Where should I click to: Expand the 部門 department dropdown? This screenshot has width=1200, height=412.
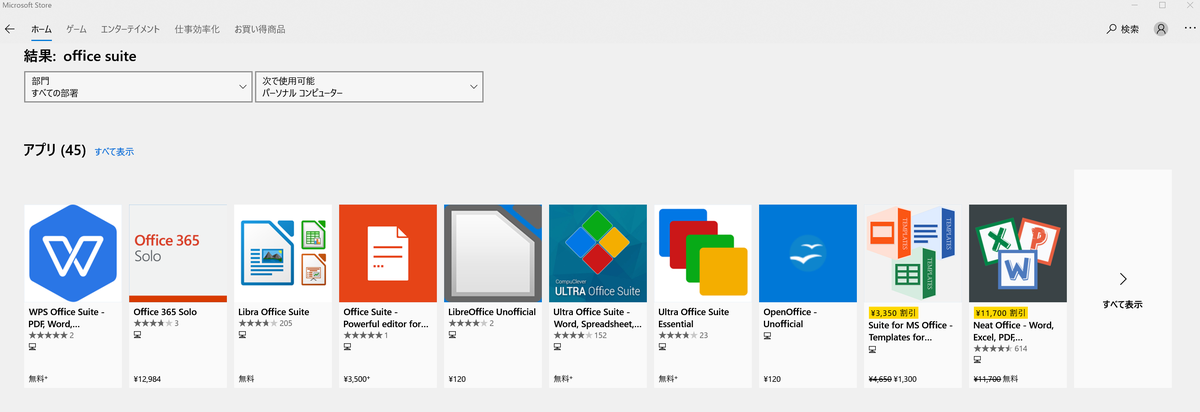point(138,86)
